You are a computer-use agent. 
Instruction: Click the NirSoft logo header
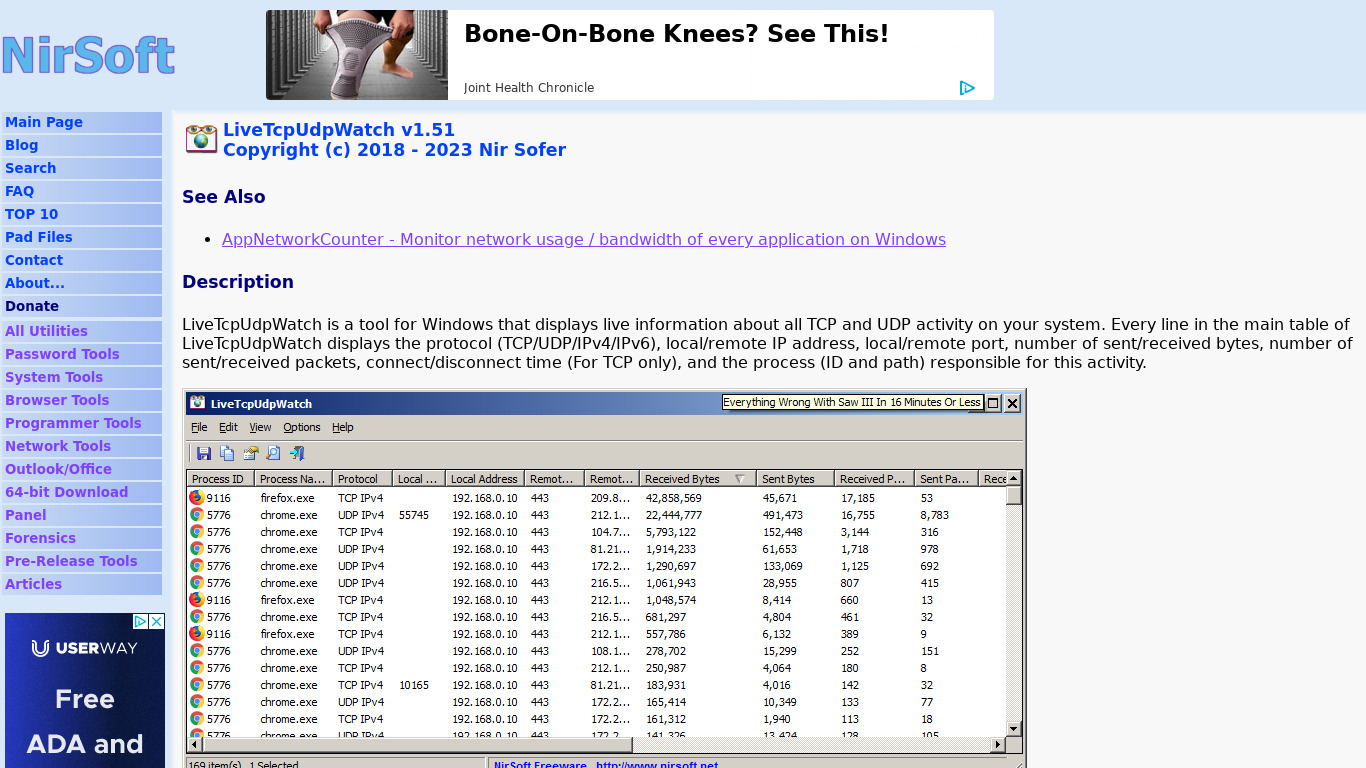(88, 55)
